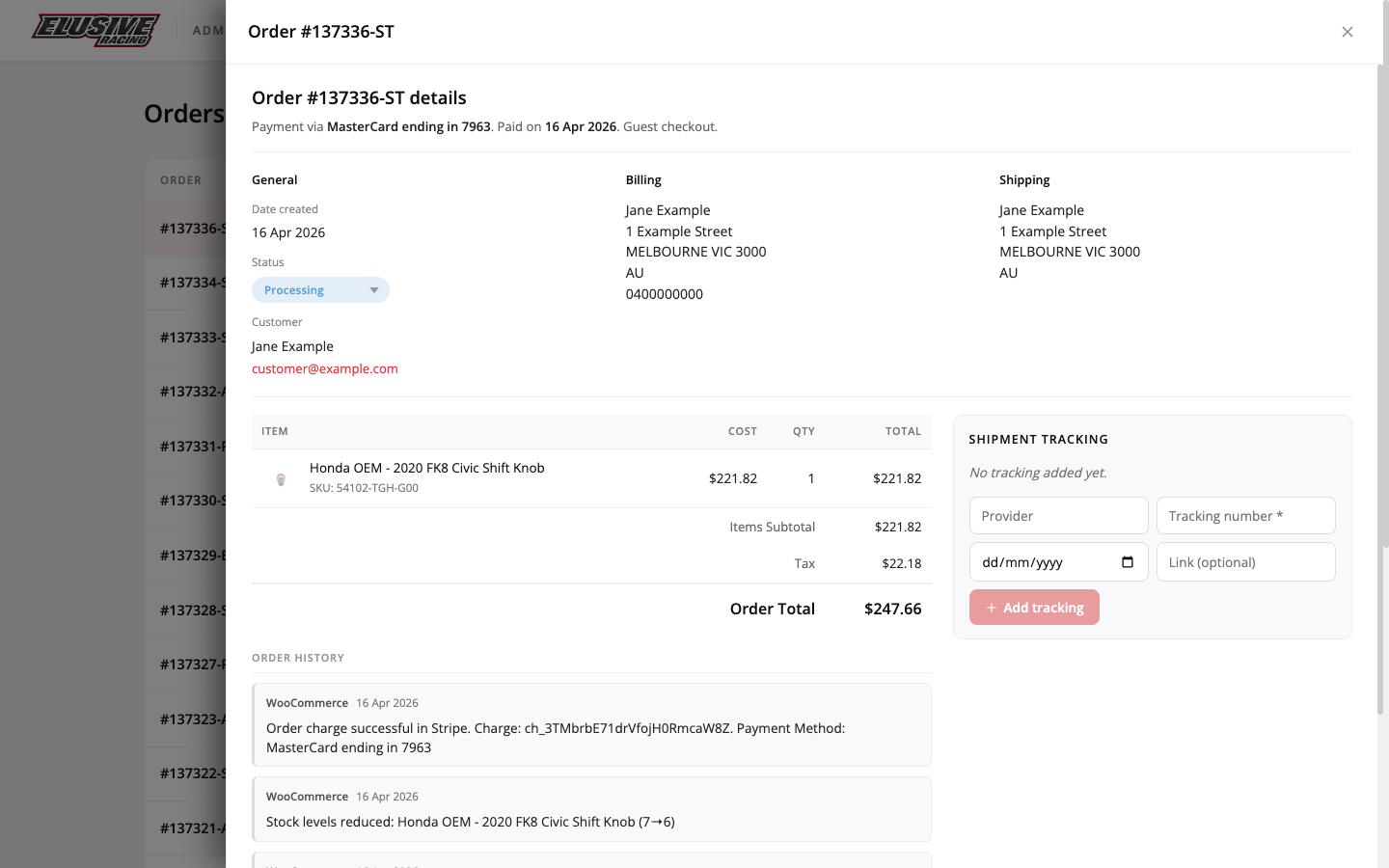Click the stock levels reduced note

[591, 809]
